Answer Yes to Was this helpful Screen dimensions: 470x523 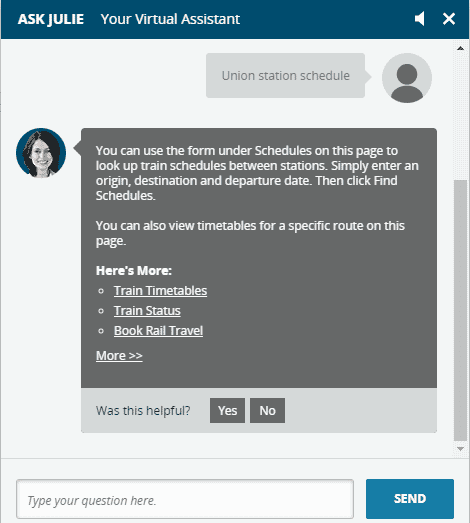227,410
